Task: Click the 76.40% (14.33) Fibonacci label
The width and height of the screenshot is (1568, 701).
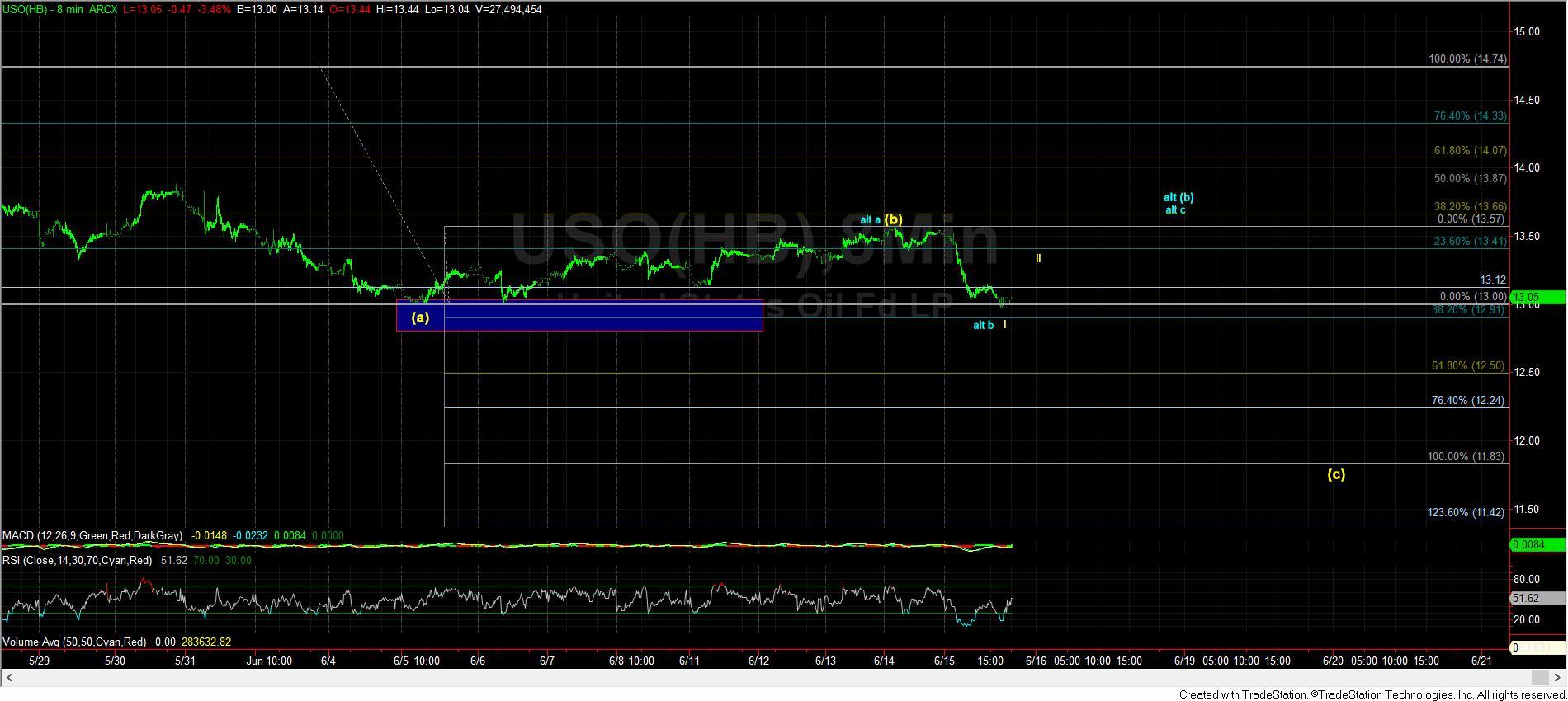Action: pyautogui.click(x=1471, y=116)
